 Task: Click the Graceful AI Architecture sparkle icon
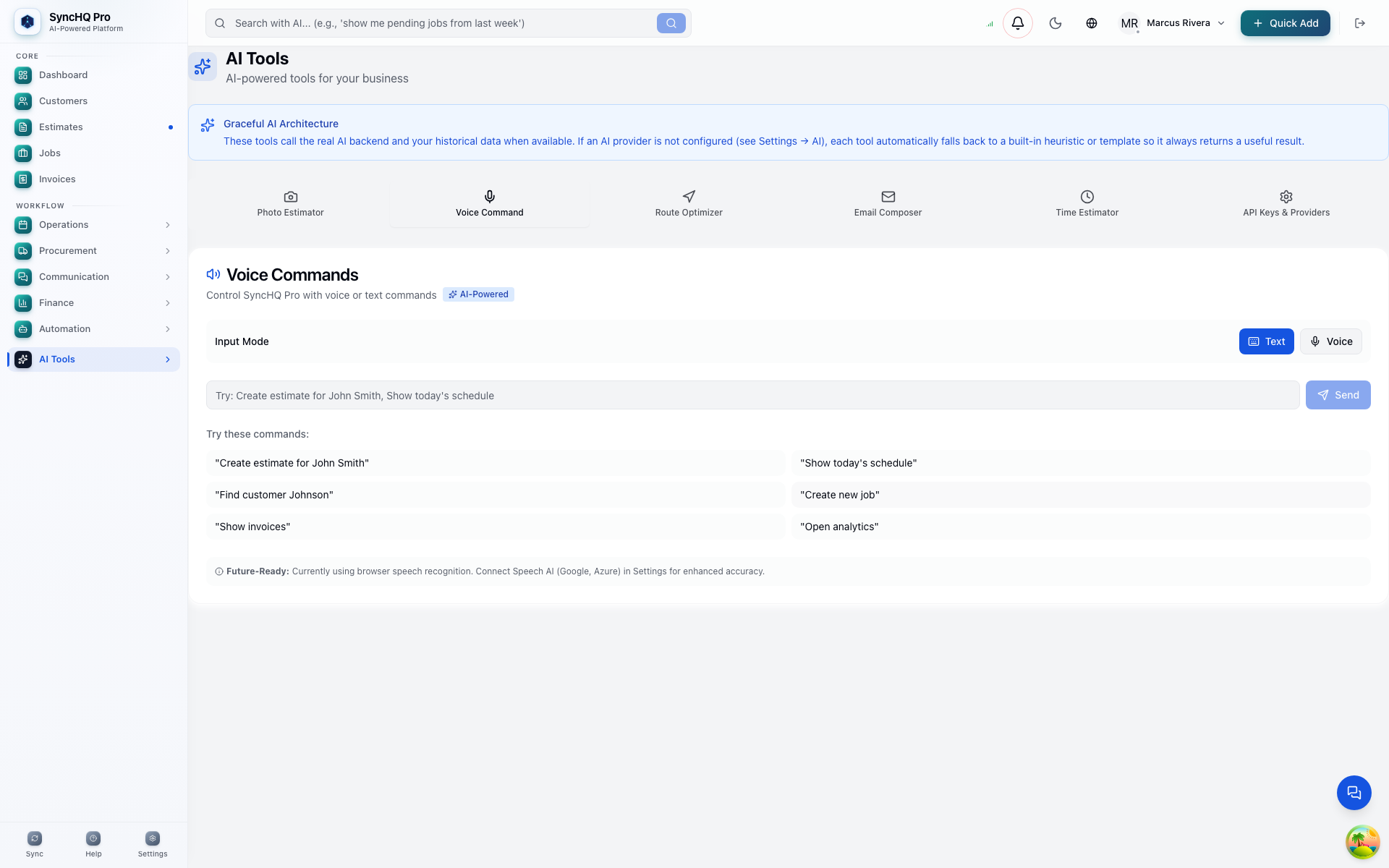click(x=208, y=125)
